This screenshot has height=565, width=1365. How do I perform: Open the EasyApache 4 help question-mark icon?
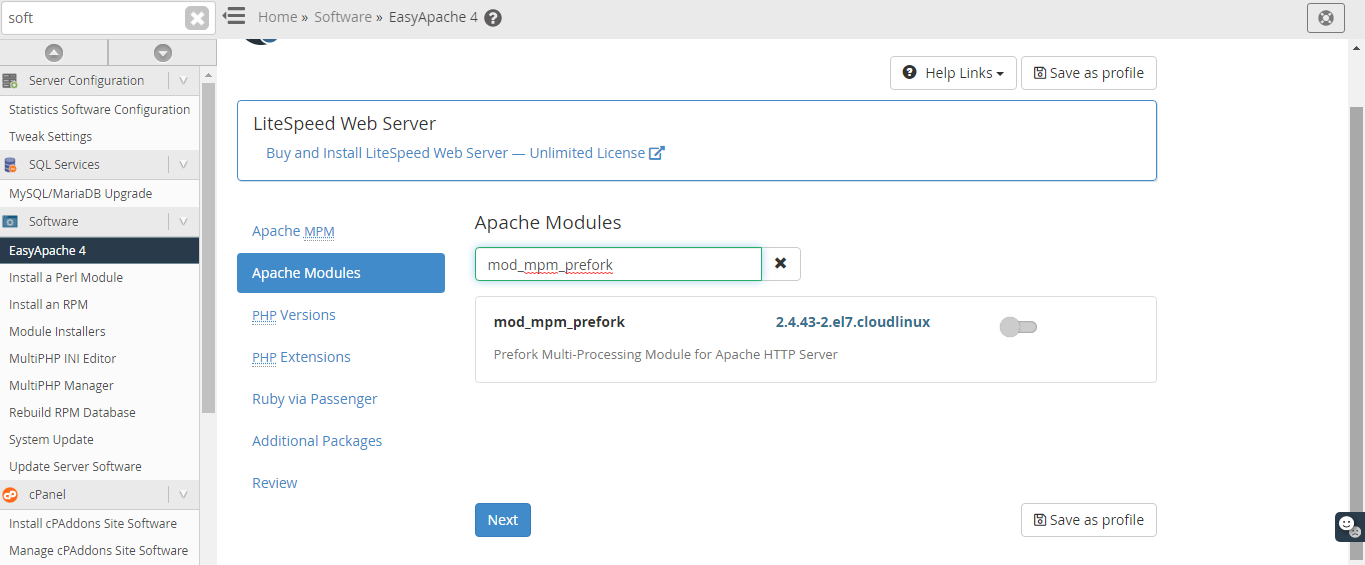point(492,17)
